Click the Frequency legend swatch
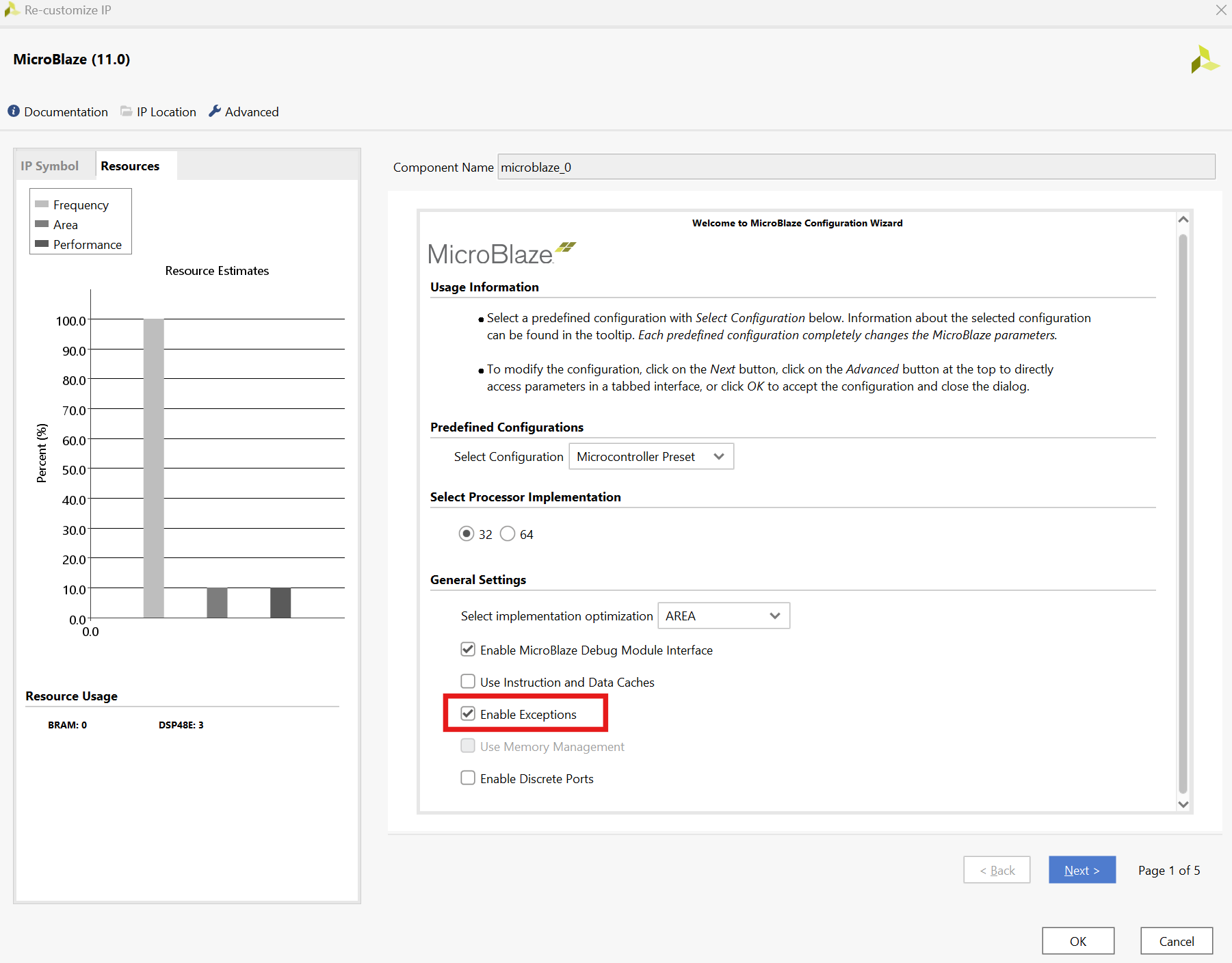This screenshot has width=1232, height=963. [x=42, y=204]
